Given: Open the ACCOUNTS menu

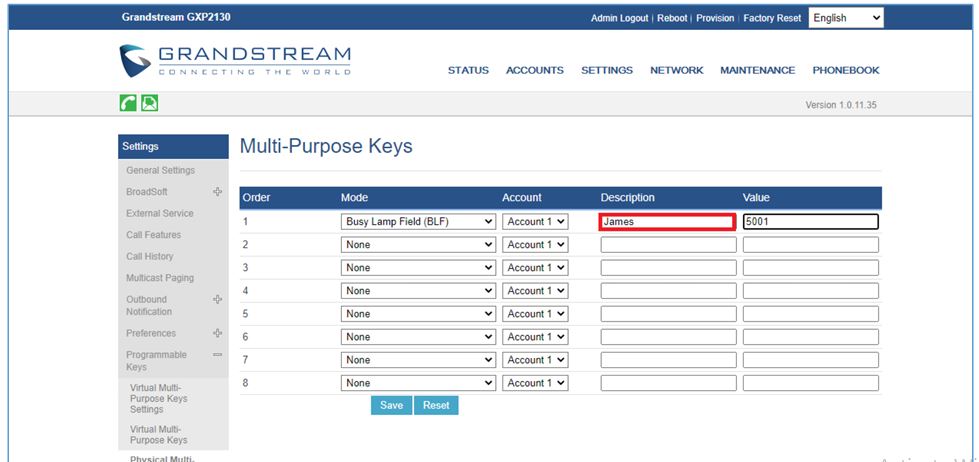Looking at the screenshot, I should 534,71.
